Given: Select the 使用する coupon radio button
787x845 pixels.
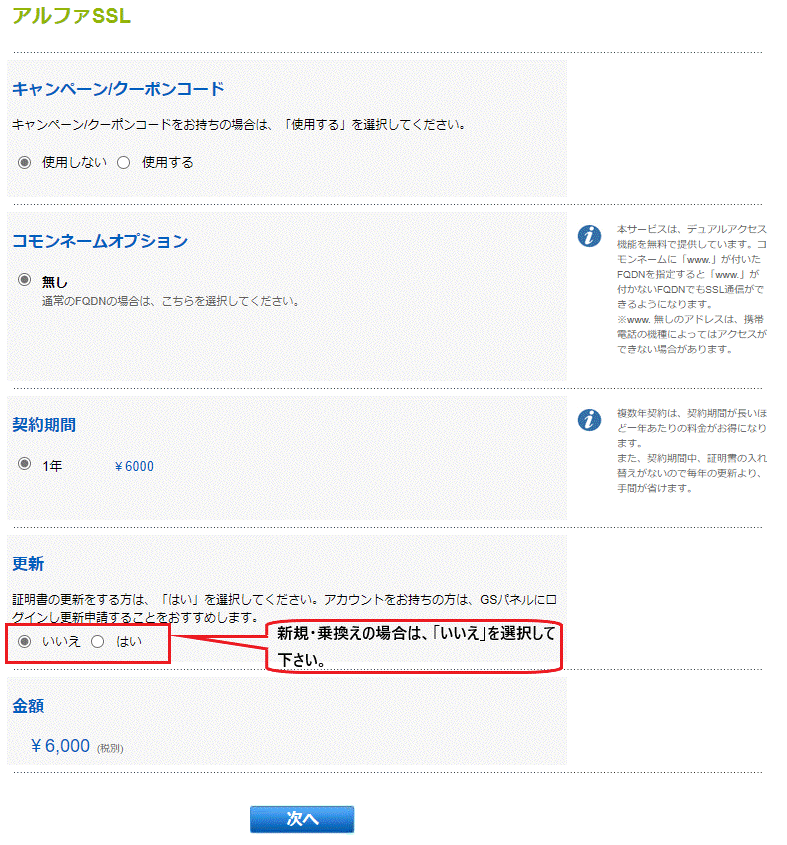Looking at the screenshot, I should pyautogui.click(x=123, y=162).
